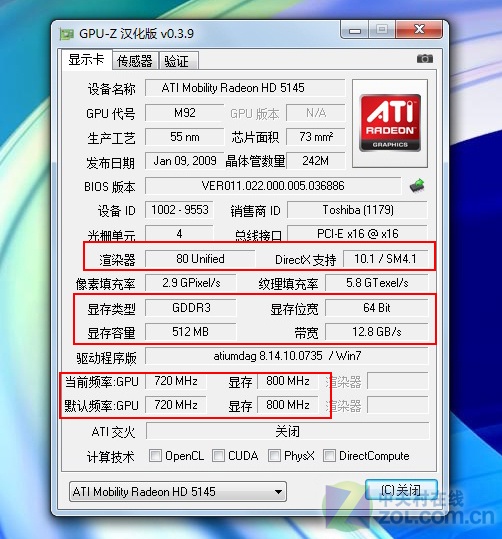Screen dimensions: 502x539
Task: Click the driver version atiumdag field
Action: (x=287, y=356)
